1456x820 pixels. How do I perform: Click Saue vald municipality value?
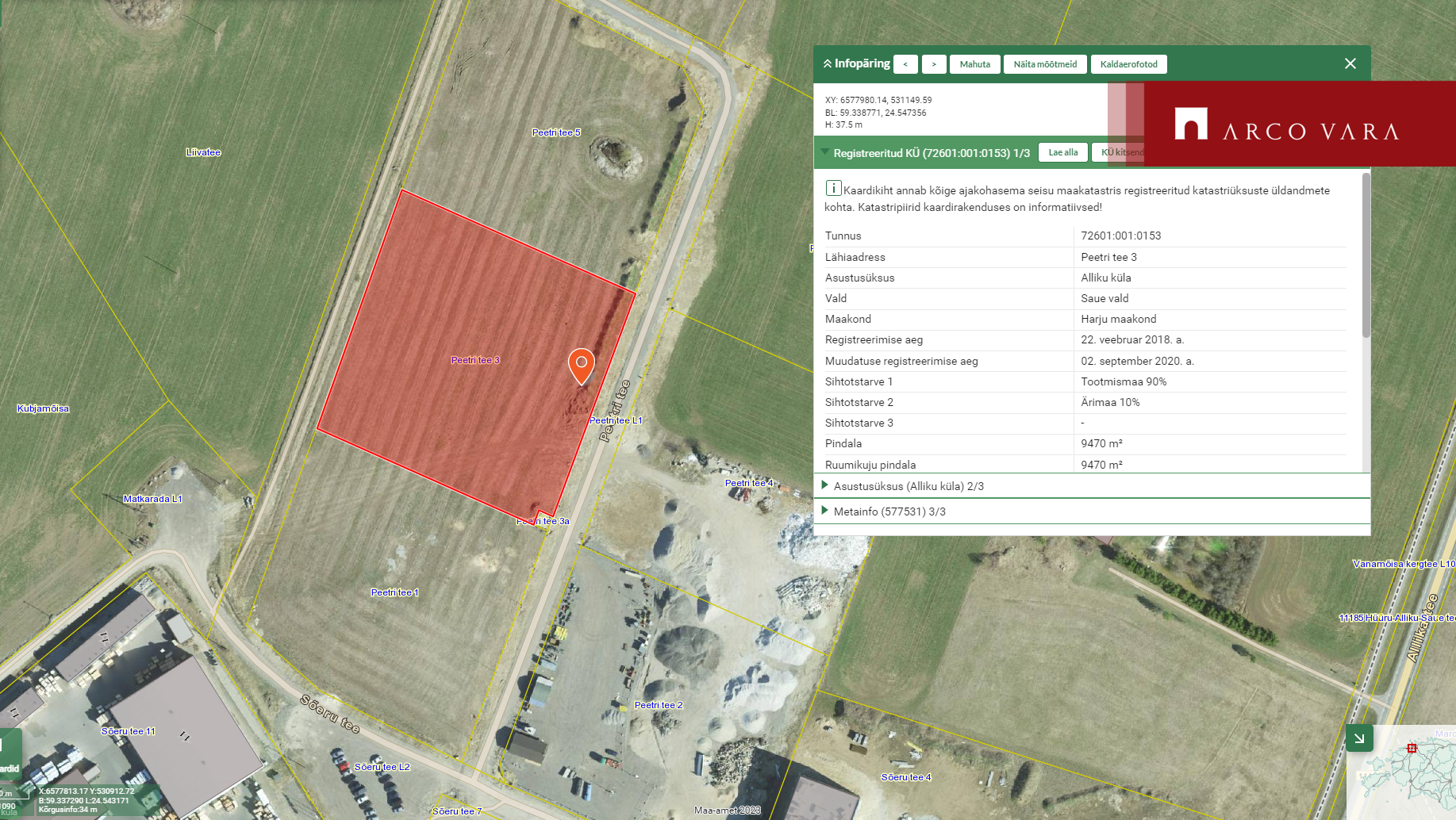[1104, 298]
